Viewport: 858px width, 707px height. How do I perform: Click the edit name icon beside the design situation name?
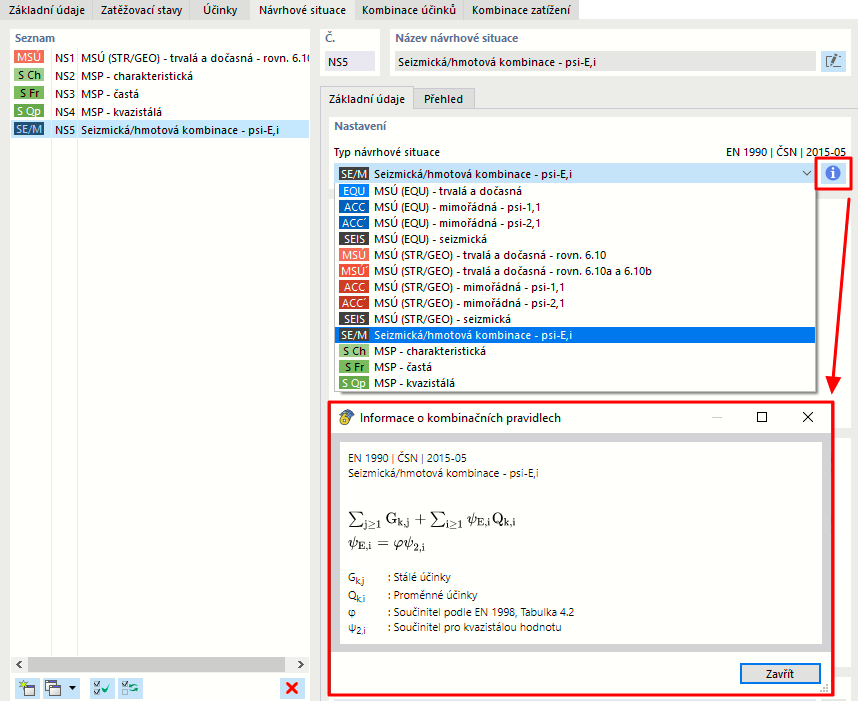833,61
